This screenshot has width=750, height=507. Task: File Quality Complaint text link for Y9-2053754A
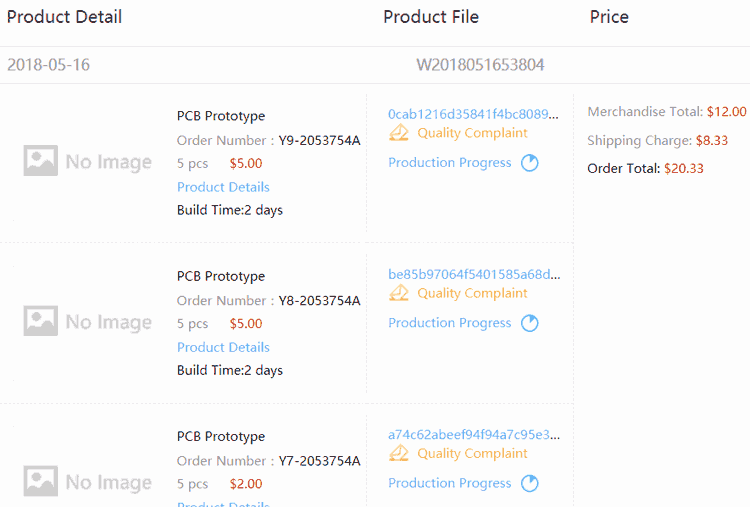pos(472,133)
